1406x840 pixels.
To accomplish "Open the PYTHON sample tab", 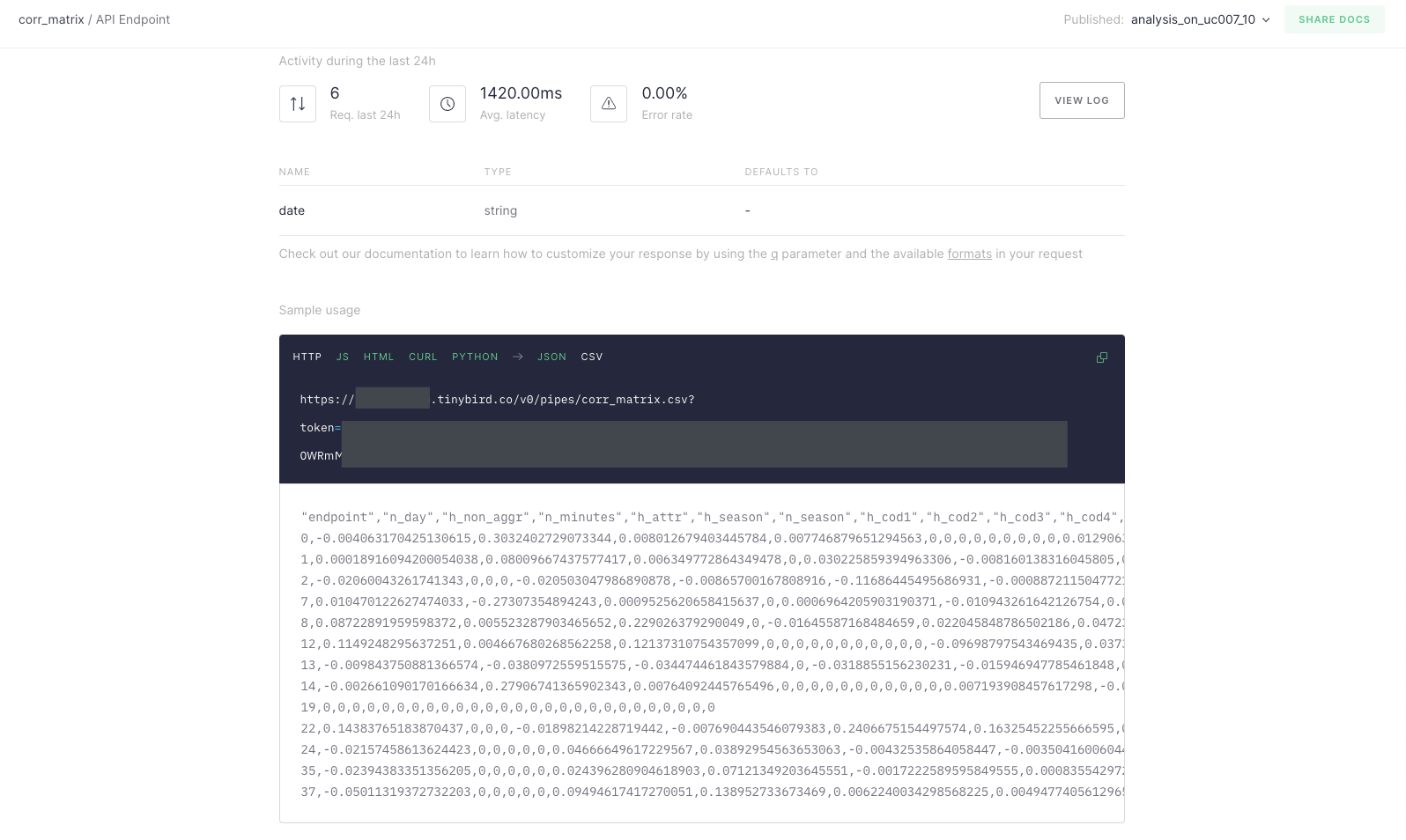I will pyautogui.click(x=475, y=357).
